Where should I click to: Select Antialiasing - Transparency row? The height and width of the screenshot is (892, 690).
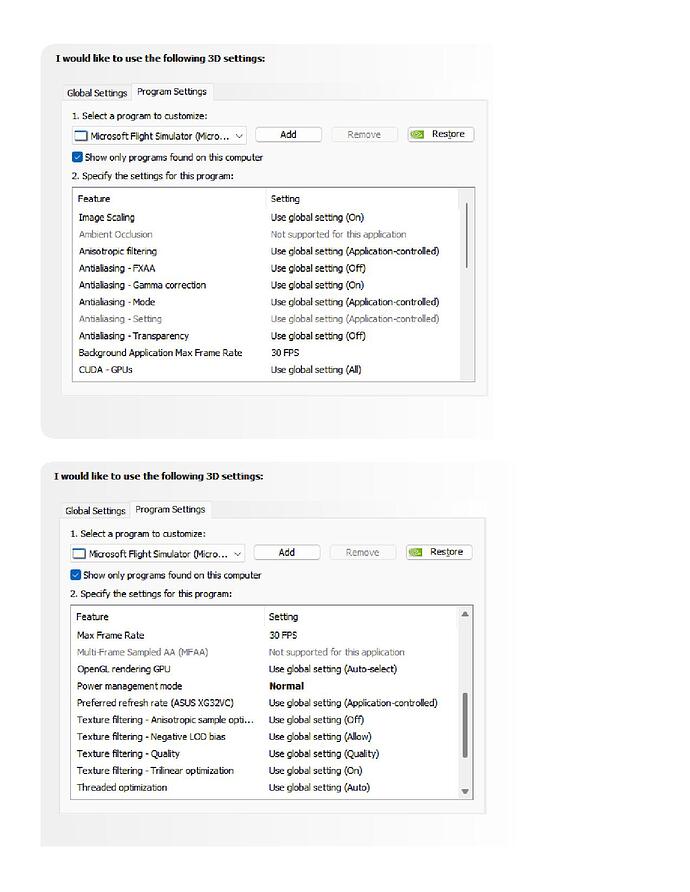click(x=265, y=336)
